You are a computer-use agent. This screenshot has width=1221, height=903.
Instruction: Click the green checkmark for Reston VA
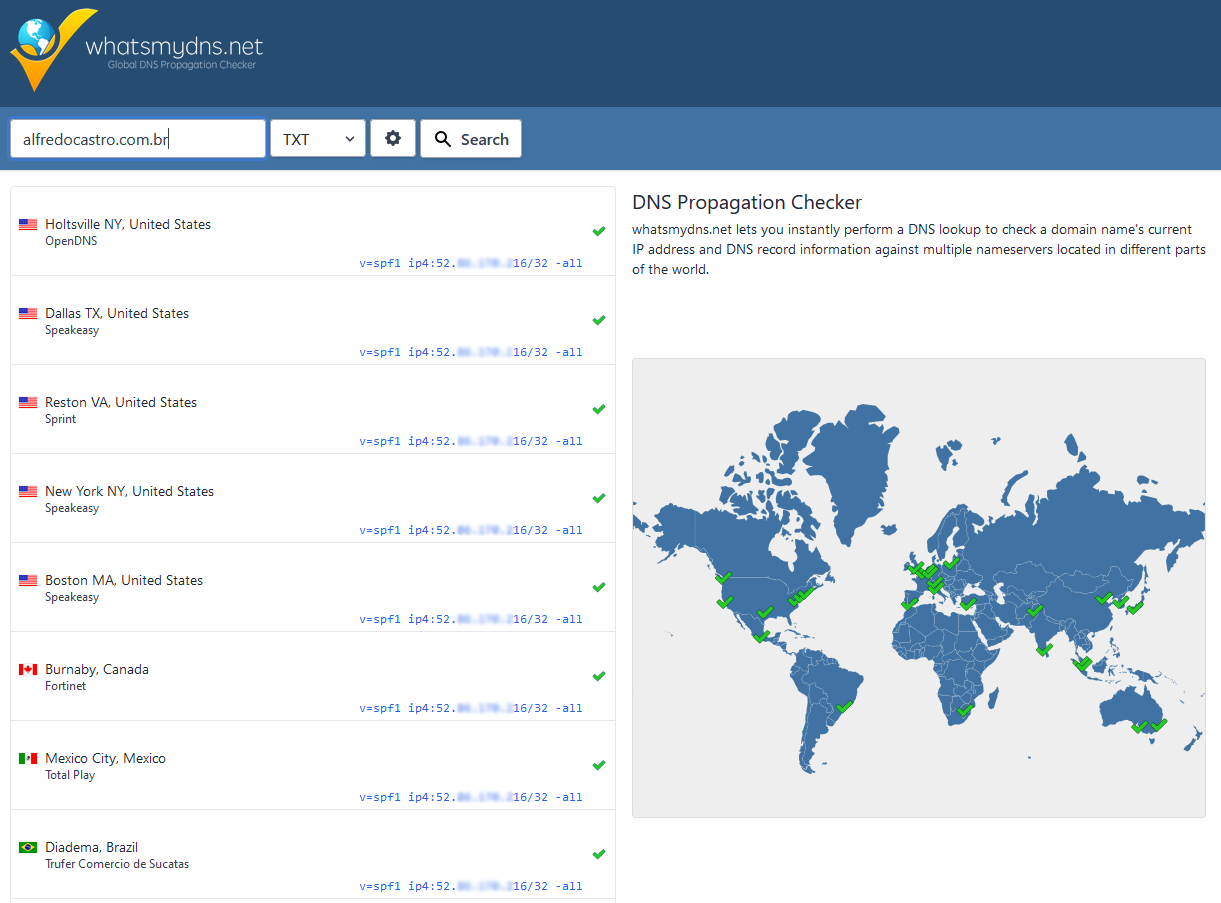(599, 409)
